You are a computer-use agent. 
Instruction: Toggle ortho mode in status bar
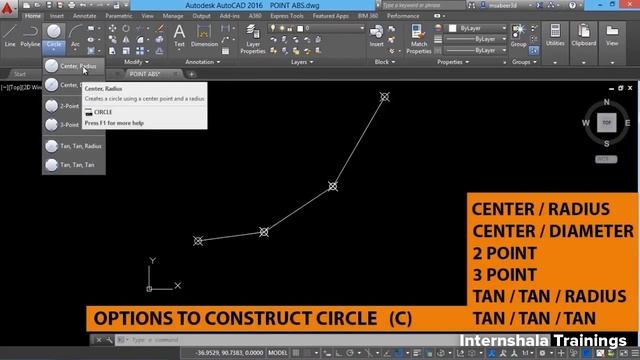tap(339, 353)
